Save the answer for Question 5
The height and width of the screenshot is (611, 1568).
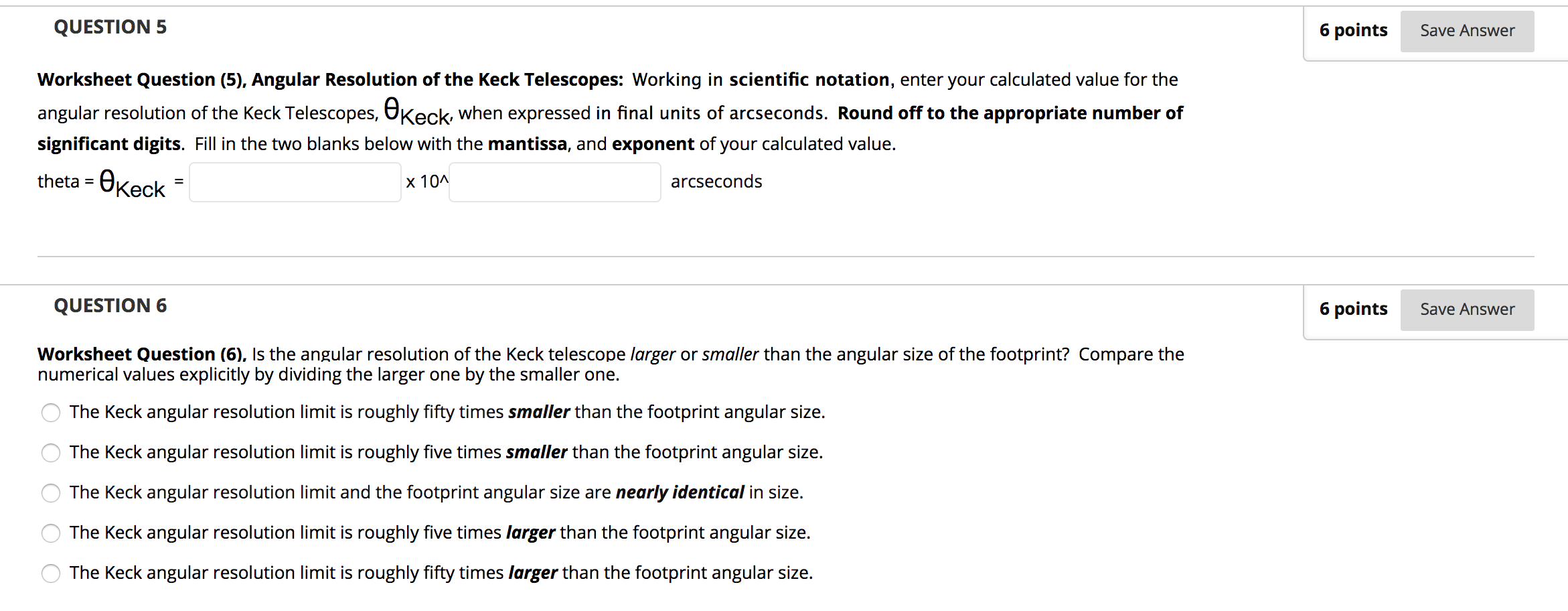[x=1467, y=31]
